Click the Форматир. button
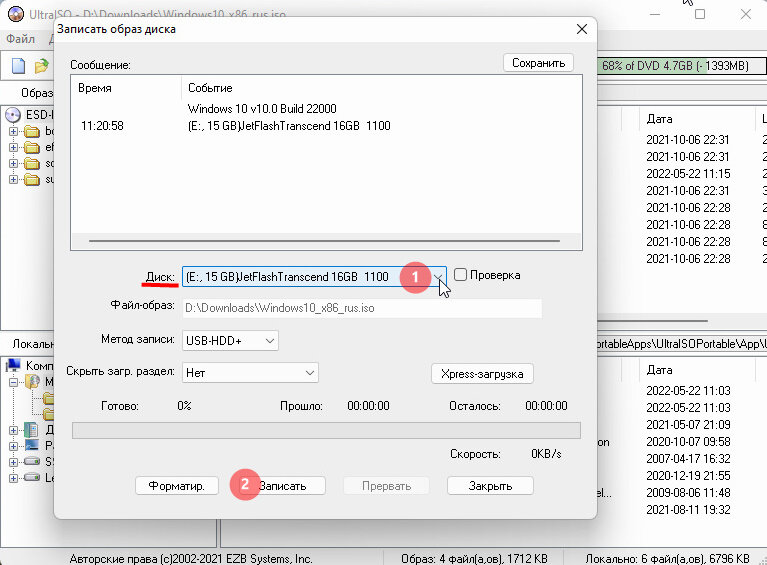Screen dimensions: 767x565 click(177, 486)
